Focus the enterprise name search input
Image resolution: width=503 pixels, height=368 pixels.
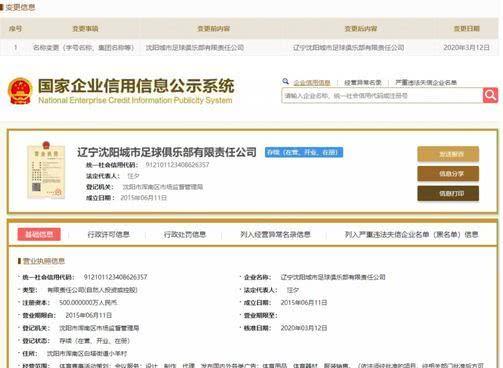click(x=382, y=96)
